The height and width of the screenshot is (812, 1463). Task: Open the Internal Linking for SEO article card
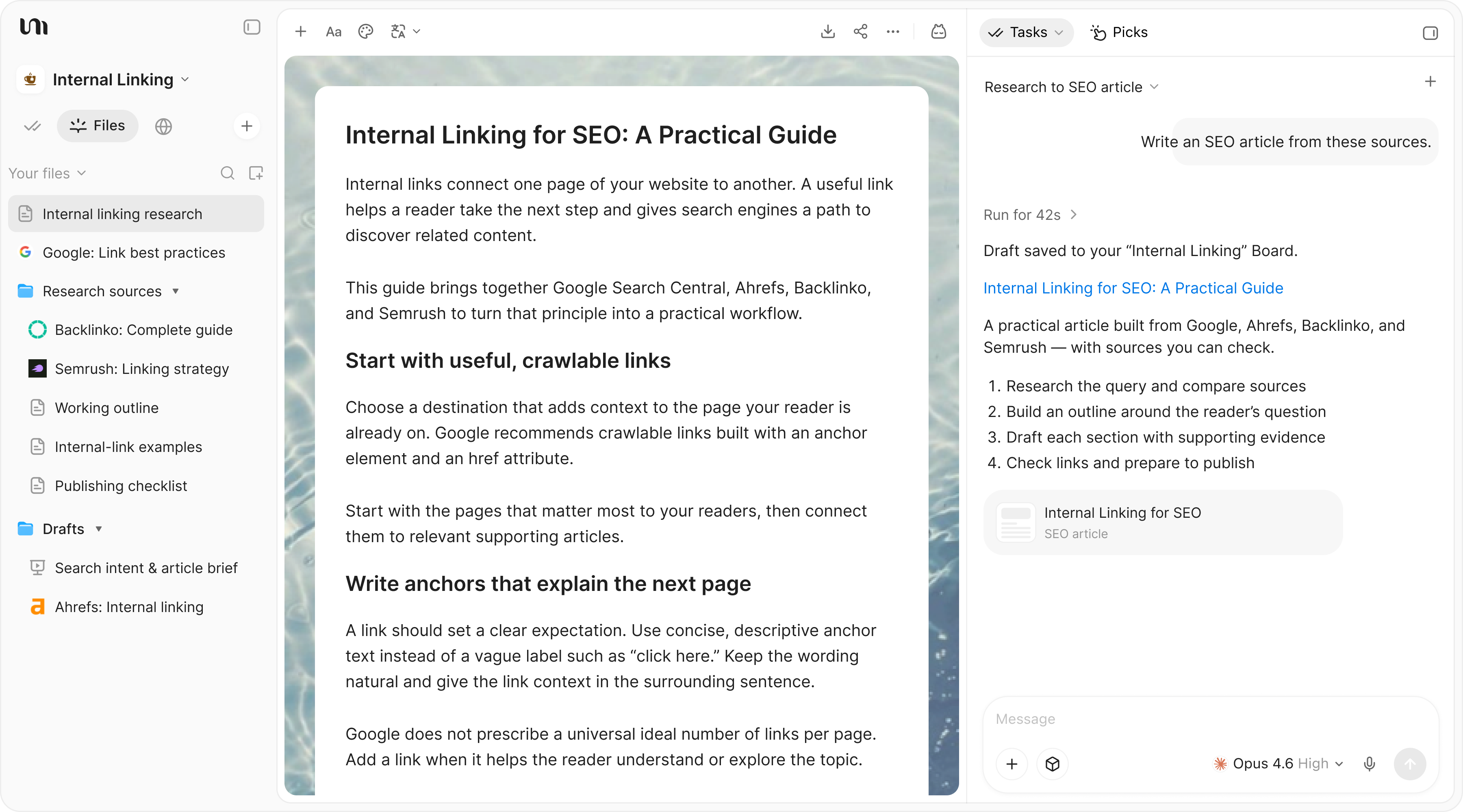(1163, 522)
